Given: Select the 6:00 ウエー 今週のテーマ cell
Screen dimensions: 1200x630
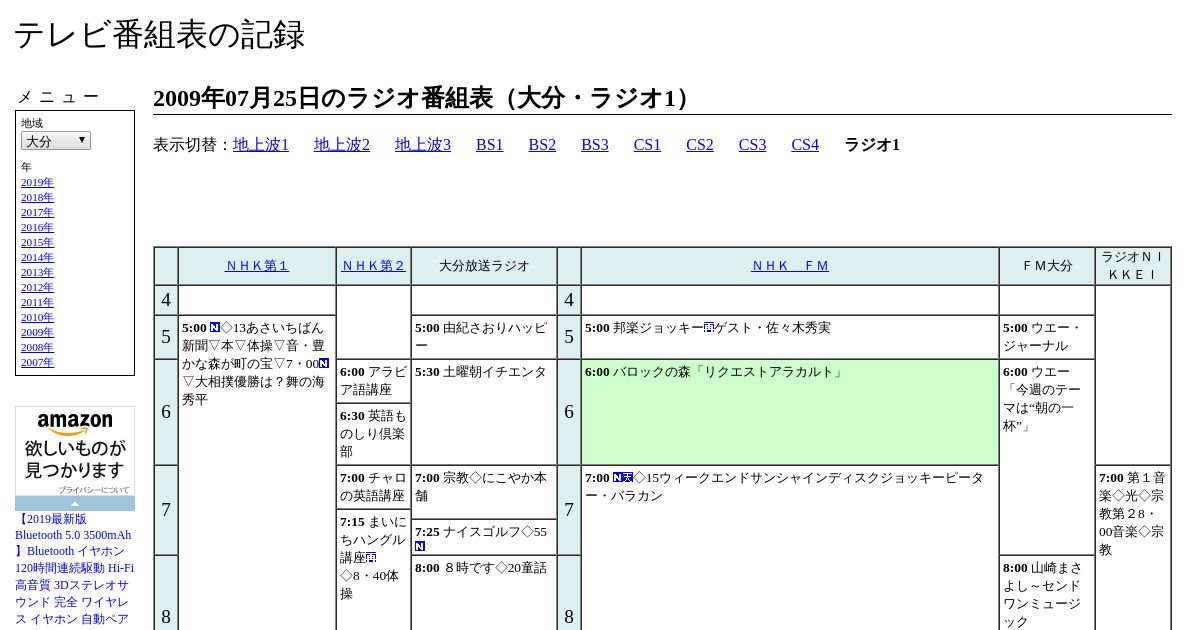Looking at the screenshot, I should coord(1047,457).
